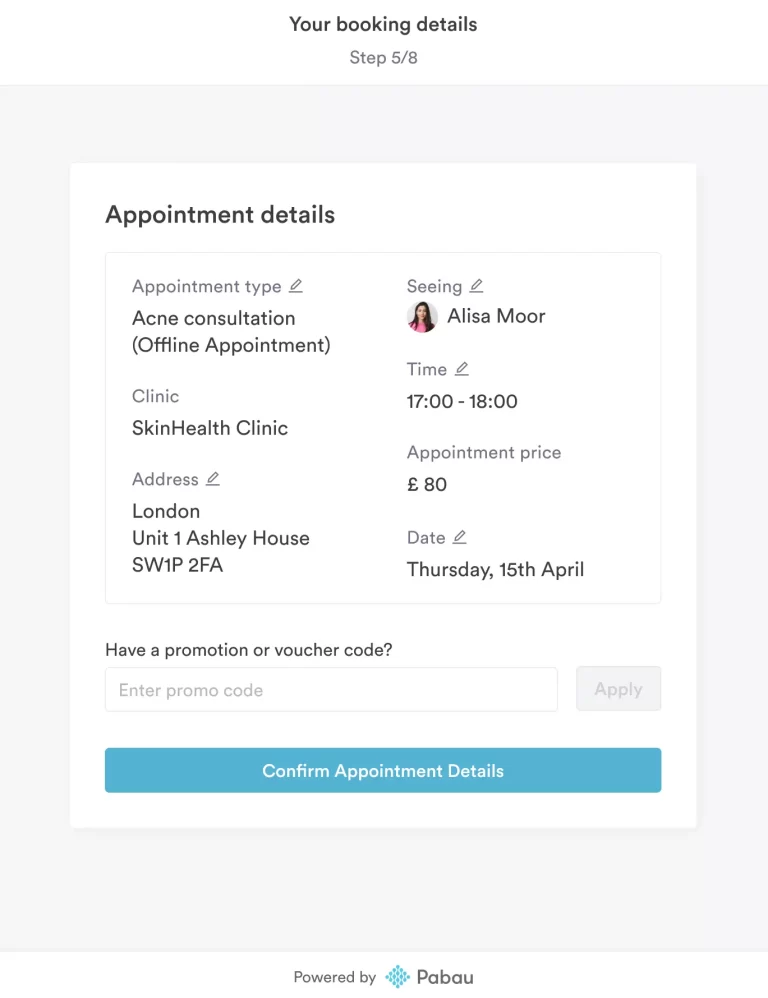This screenshot has width=768, height=998.
Task: Edit the Appointment type field
Action: pos(295,286)
